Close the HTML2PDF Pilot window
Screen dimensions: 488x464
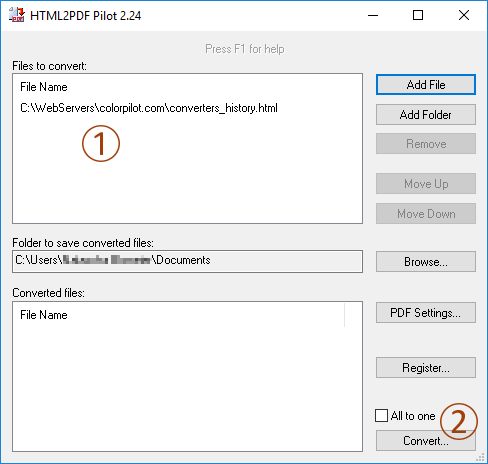[464, 15]
